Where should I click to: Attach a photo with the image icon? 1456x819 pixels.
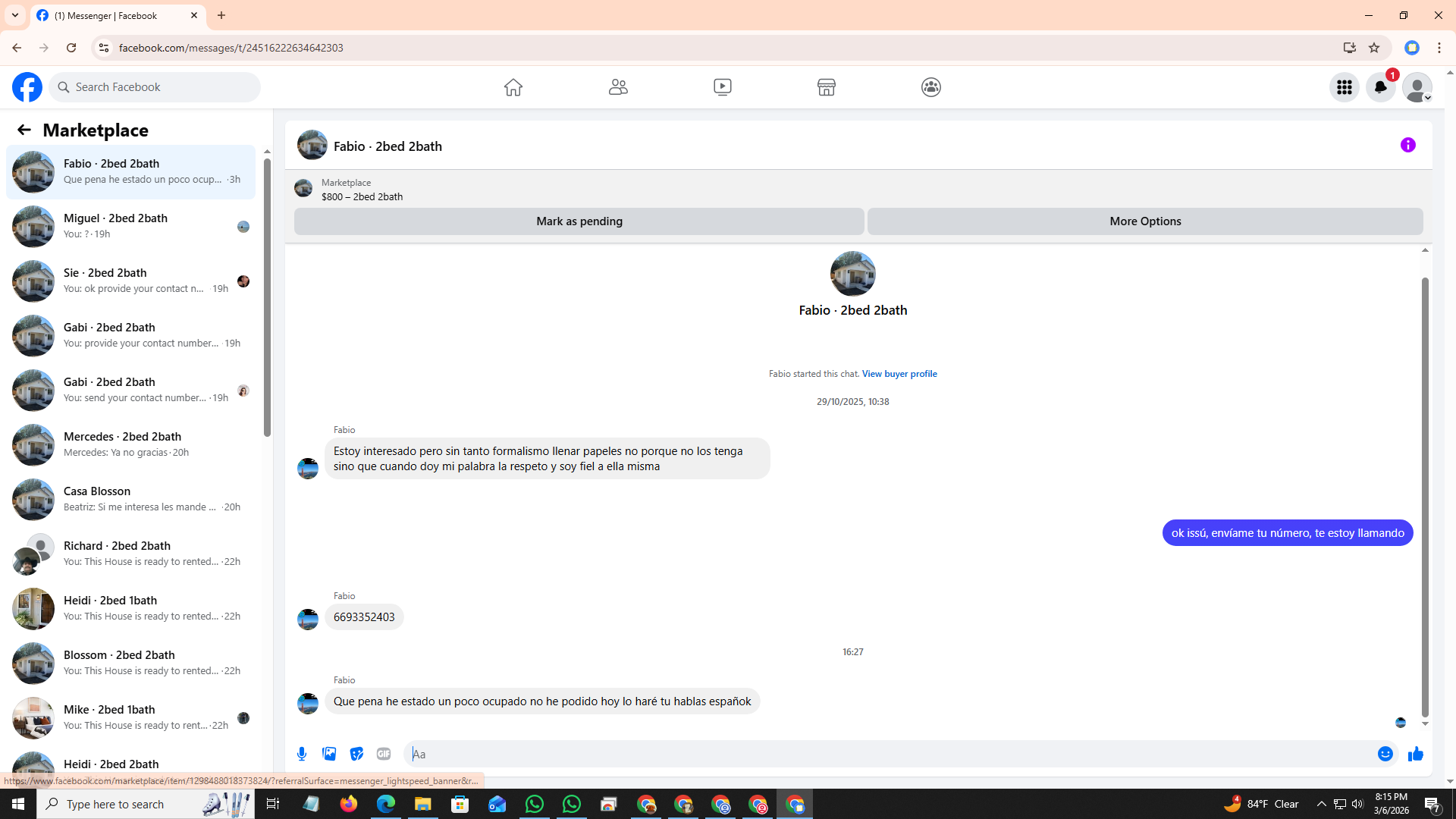pyautogui.click(x=329, y=754)
